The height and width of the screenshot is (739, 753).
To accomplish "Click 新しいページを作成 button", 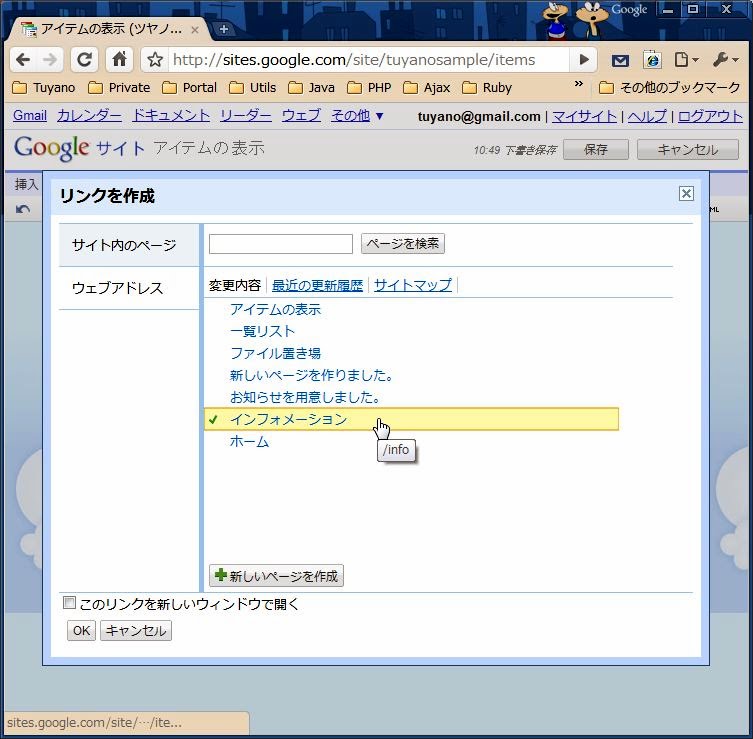I will click(276, 576).
